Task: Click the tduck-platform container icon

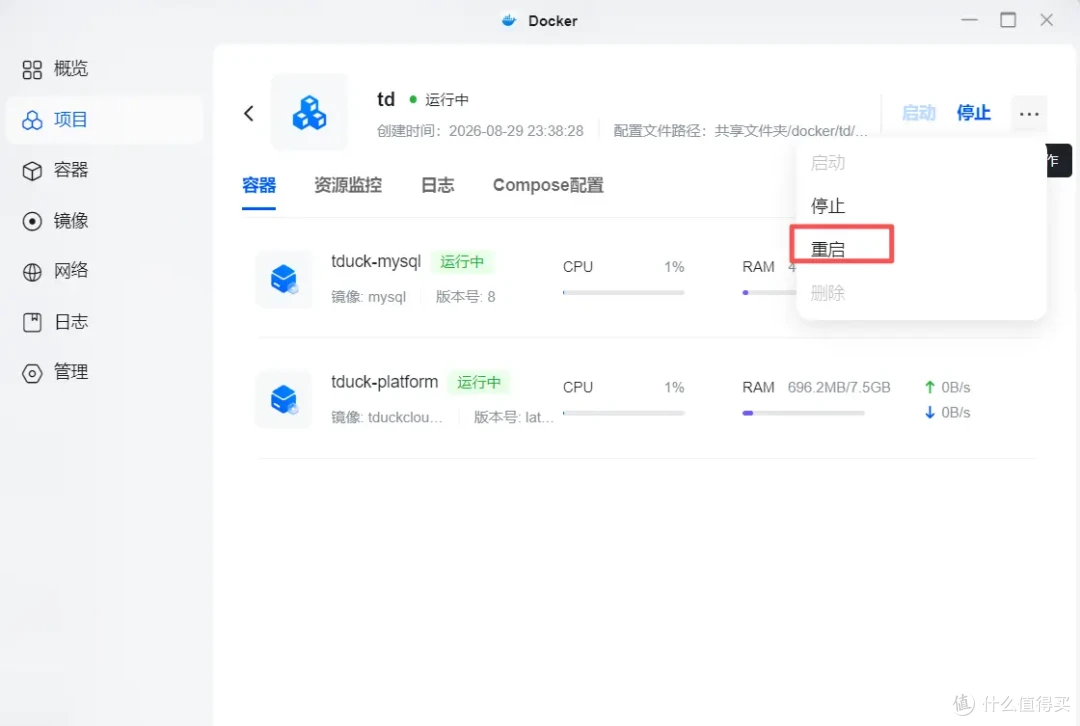Action: [x=284, y=400]
